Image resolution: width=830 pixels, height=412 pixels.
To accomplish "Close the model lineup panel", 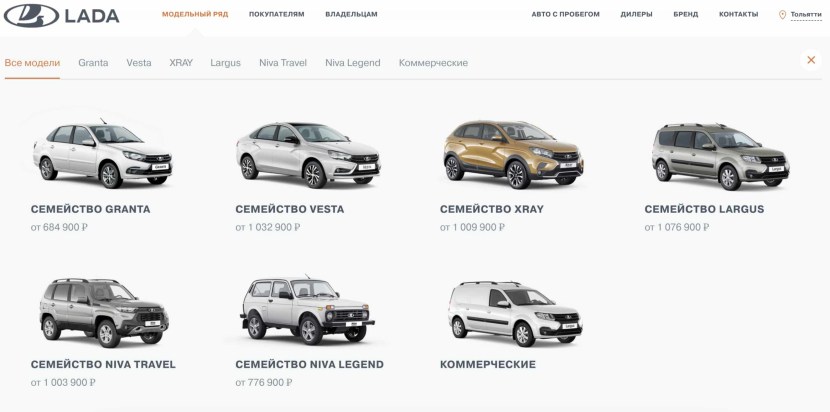I will click(x=811, y=60).
